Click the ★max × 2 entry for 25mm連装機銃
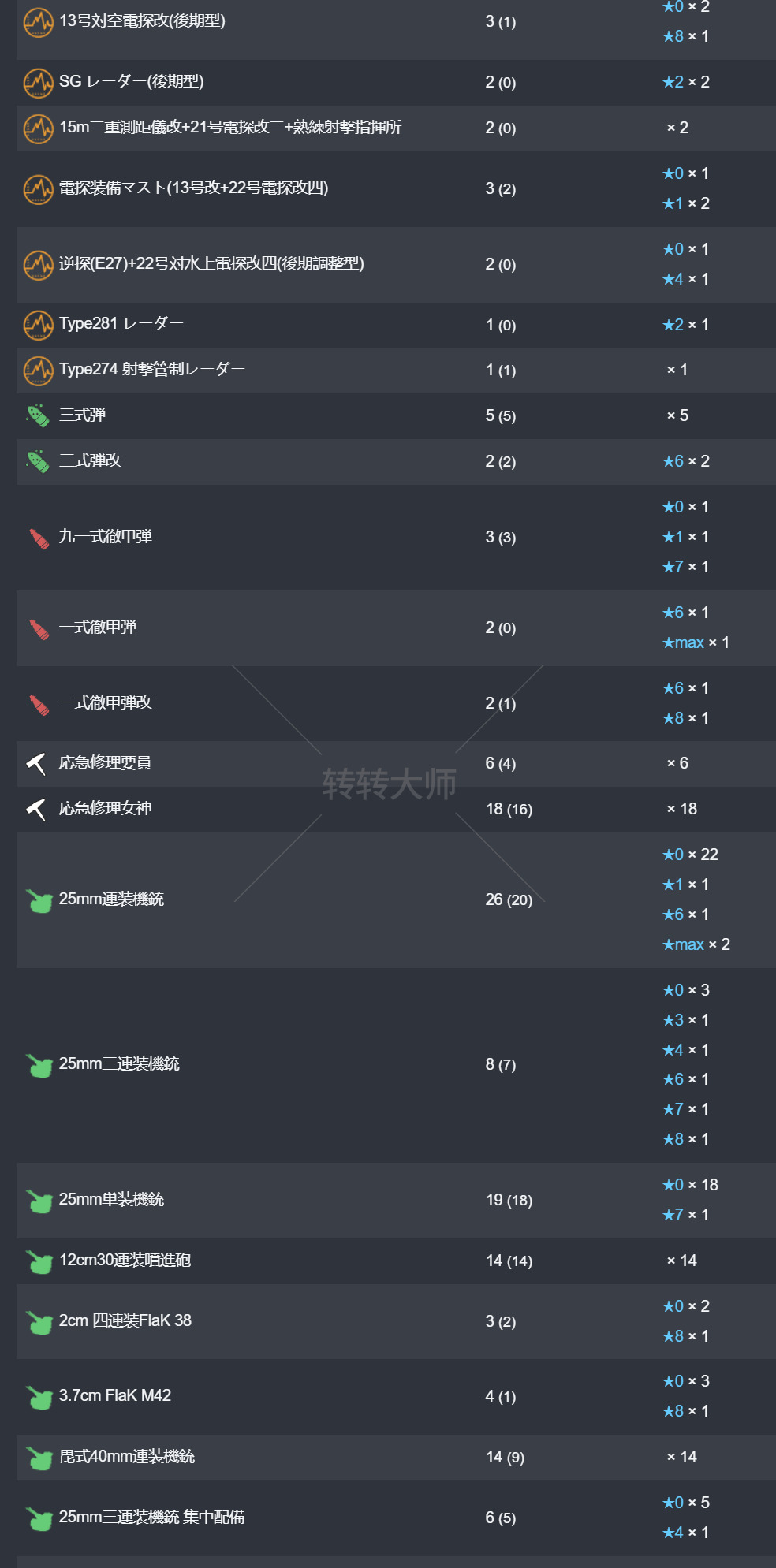Screen dimensions: 776x1568 click(696, 944)
